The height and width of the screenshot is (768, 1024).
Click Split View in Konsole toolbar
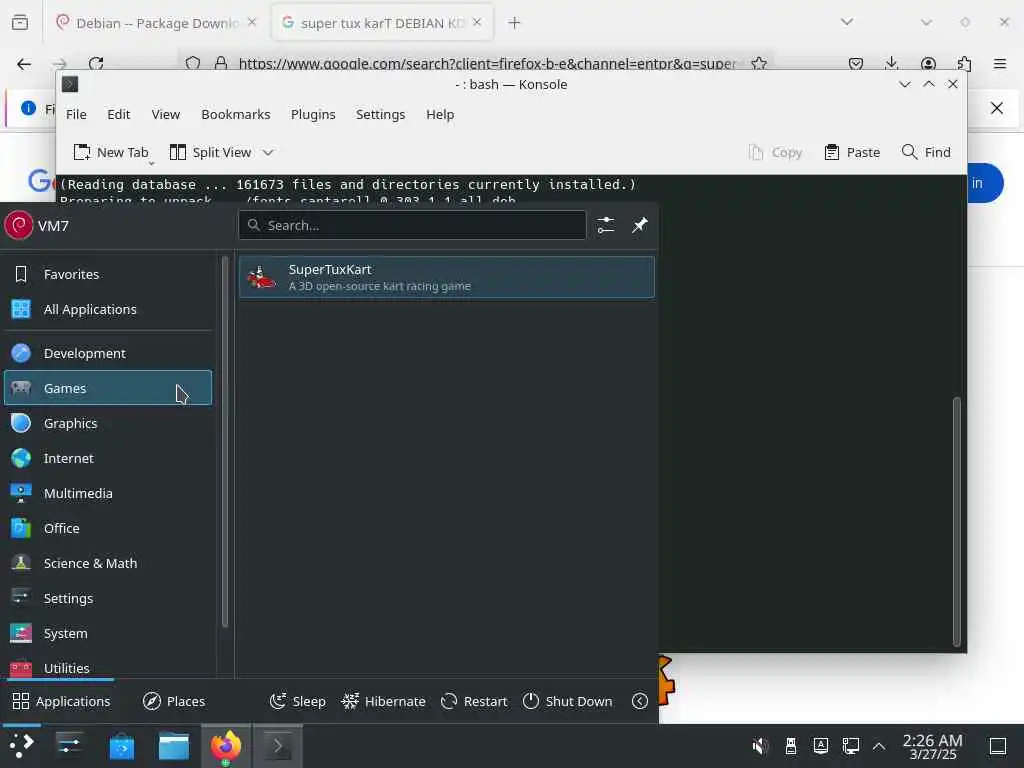tap(210, 152)
